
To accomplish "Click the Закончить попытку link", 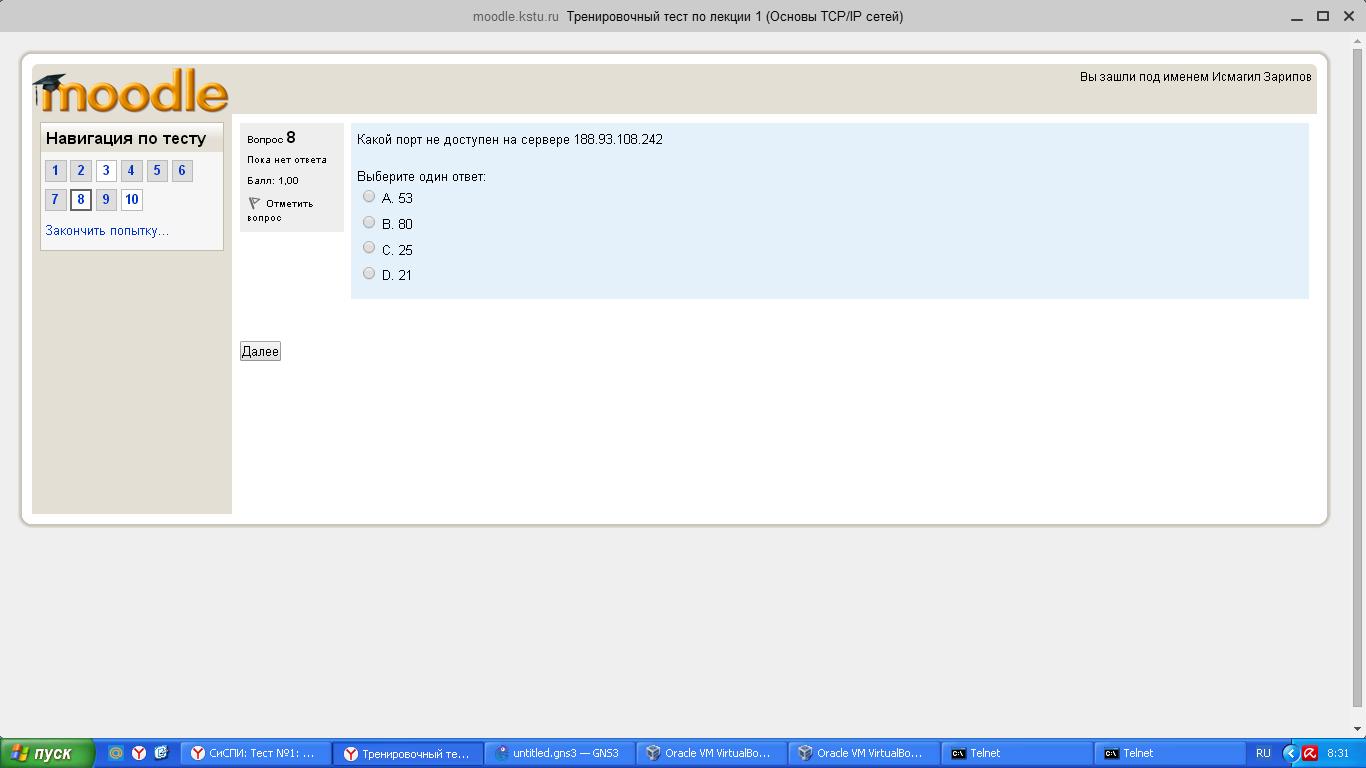I will click(107, 231).
